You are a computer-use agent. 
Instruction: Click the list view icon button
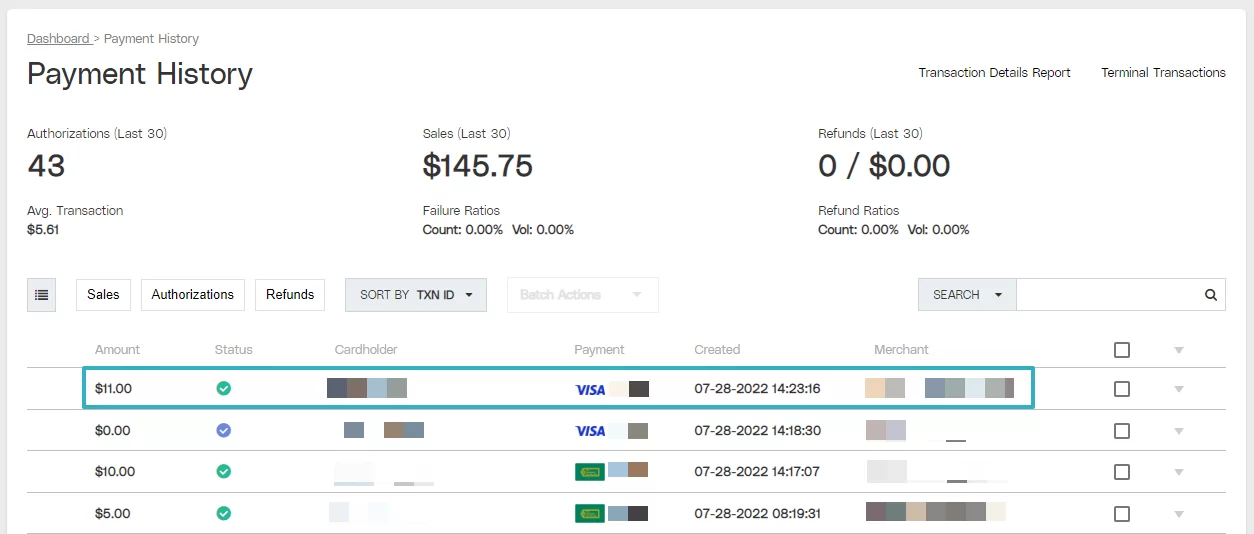pyautogui.click(x=41, y=295)
